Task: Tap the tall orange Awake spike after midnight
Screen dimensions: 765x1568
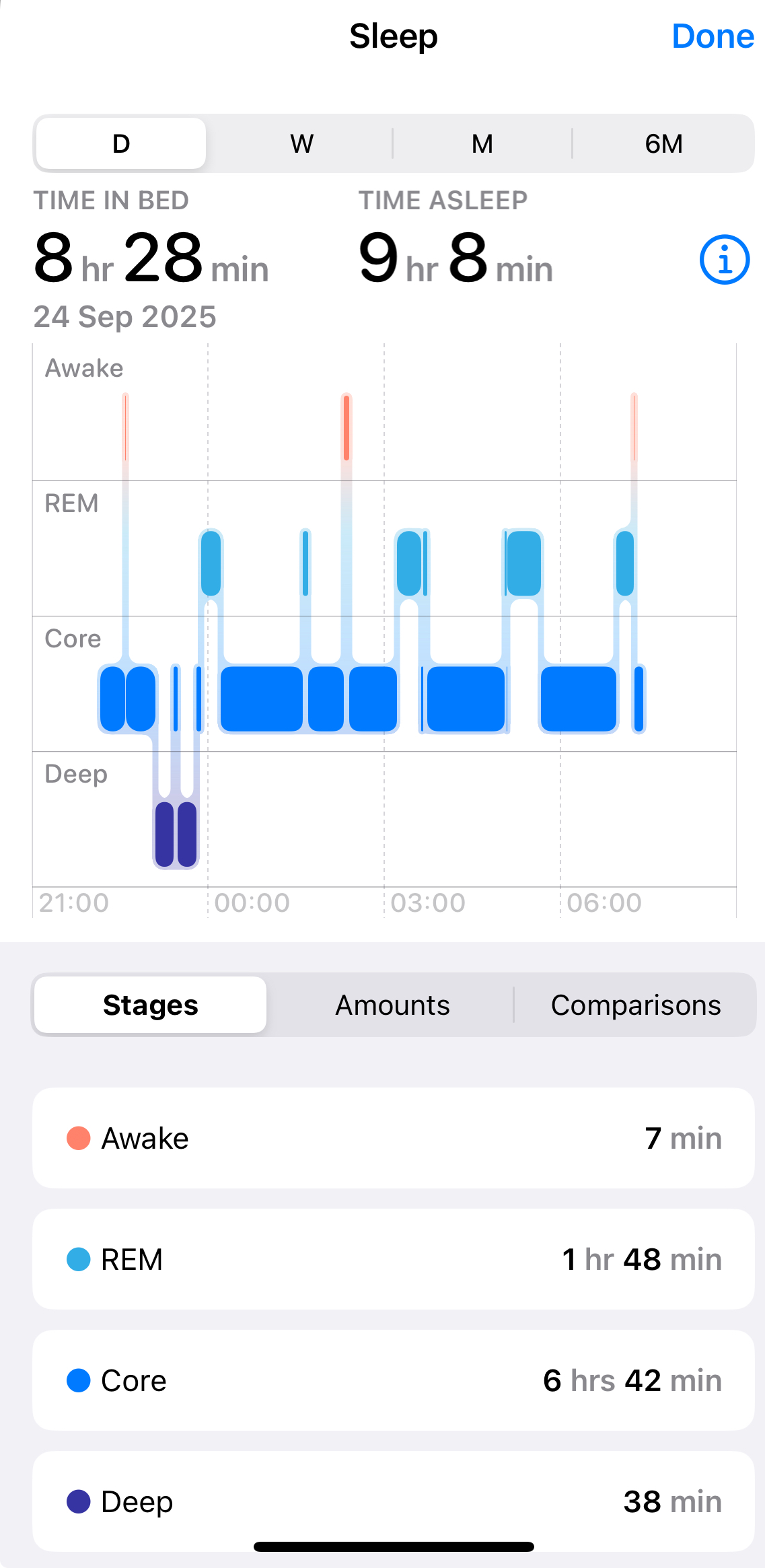Action: pos(347,428)
